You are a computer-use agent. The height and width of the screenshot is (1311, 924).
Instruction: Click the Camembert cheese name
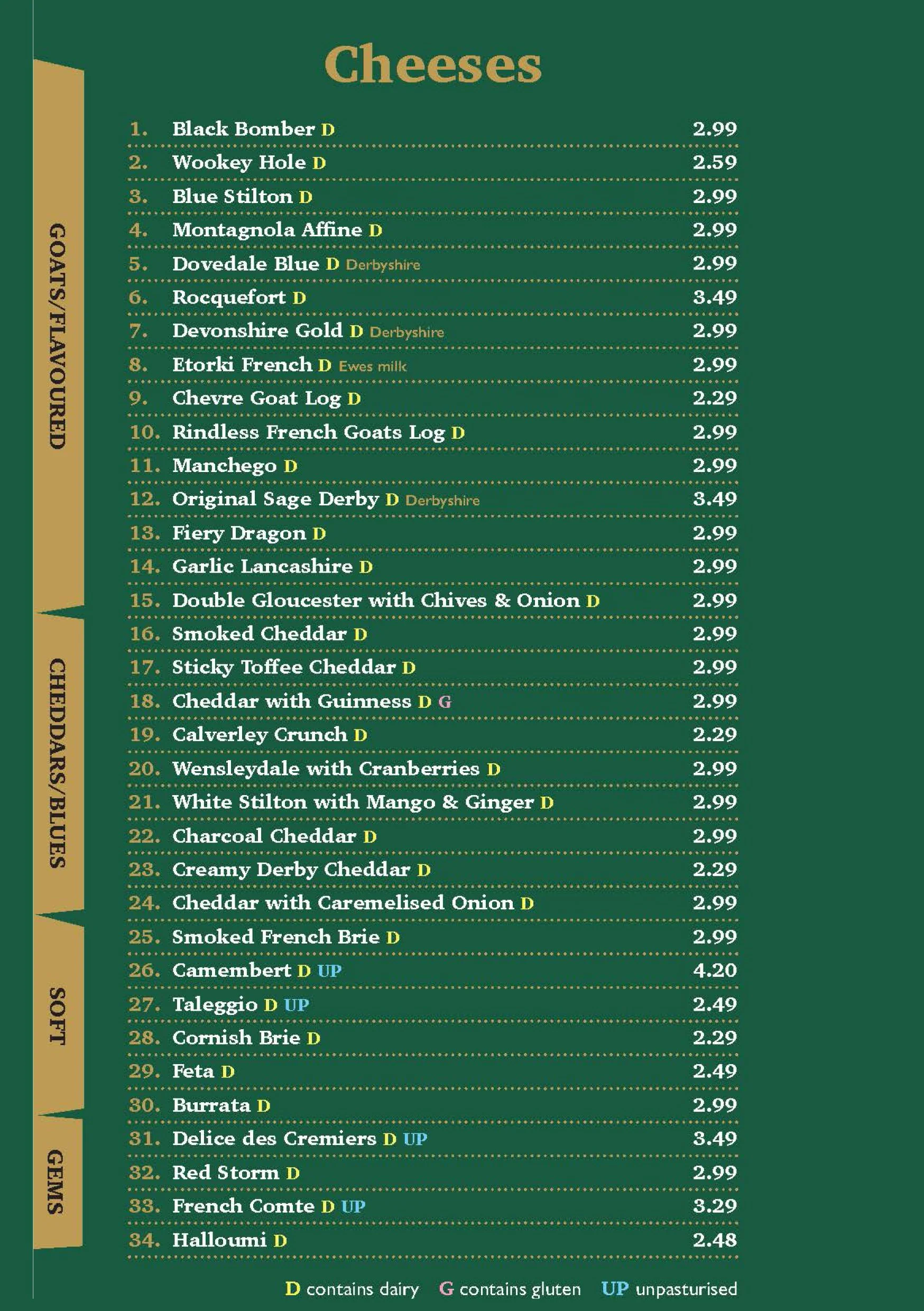click(x=232, y=971)
